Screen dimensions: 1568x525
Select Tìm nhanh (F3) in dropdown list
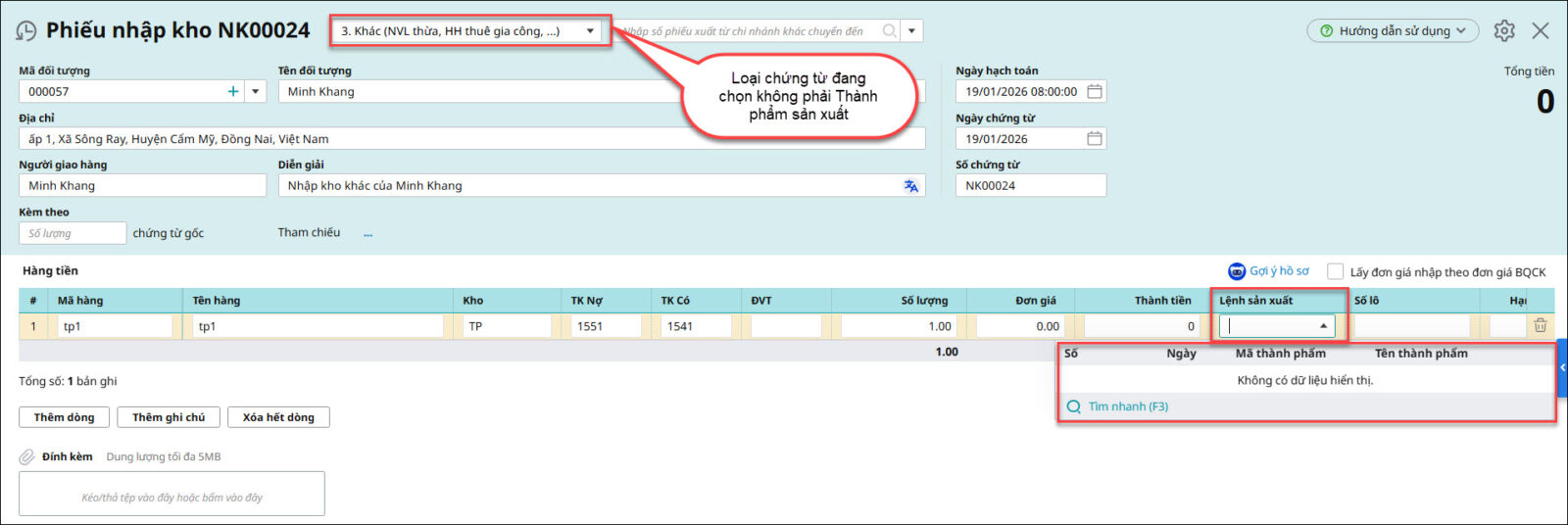tap(1127, 406)
